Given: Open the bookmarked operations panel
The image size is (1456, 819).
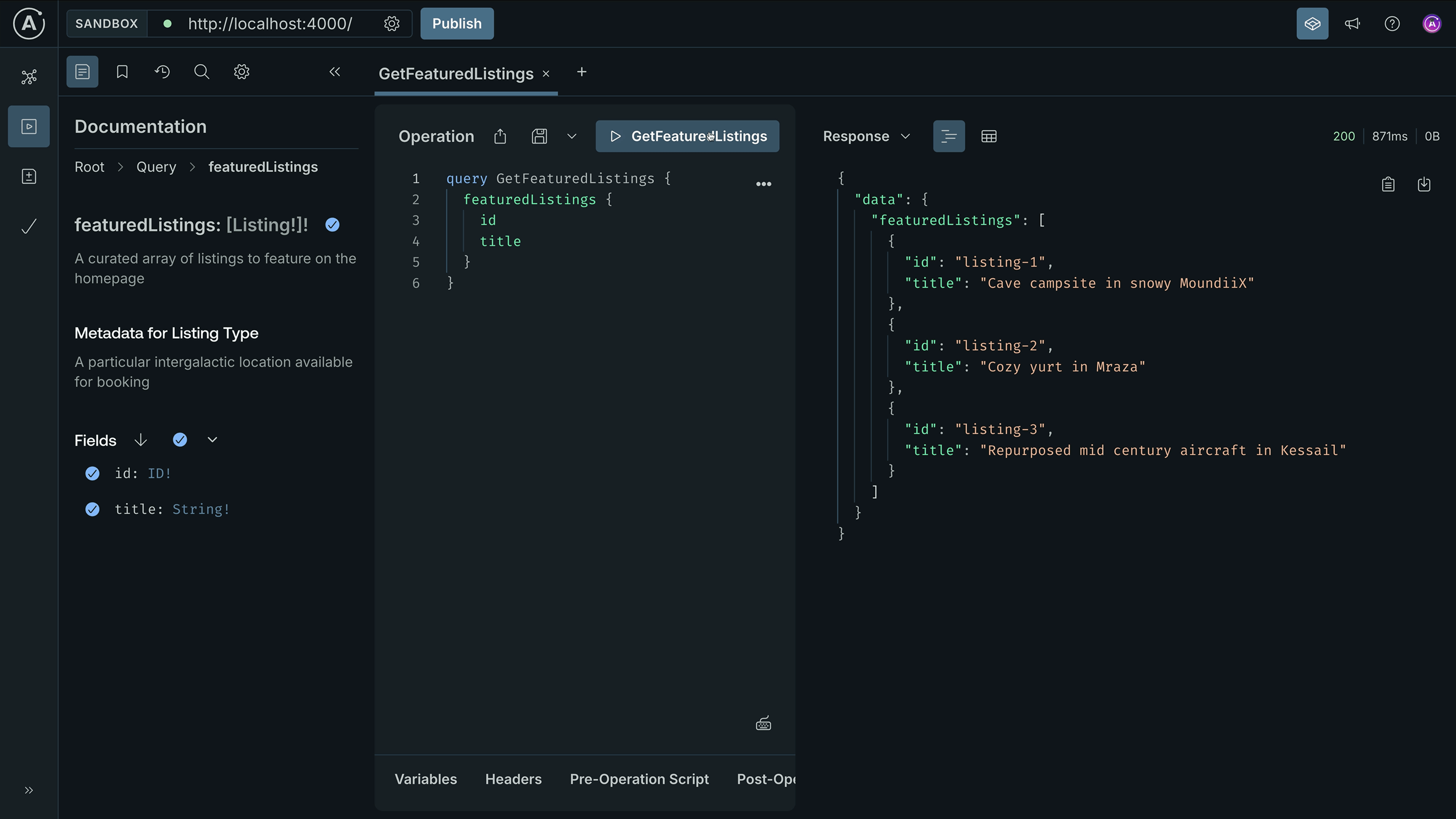Looking at the screenshot, I should pos(122,72).
